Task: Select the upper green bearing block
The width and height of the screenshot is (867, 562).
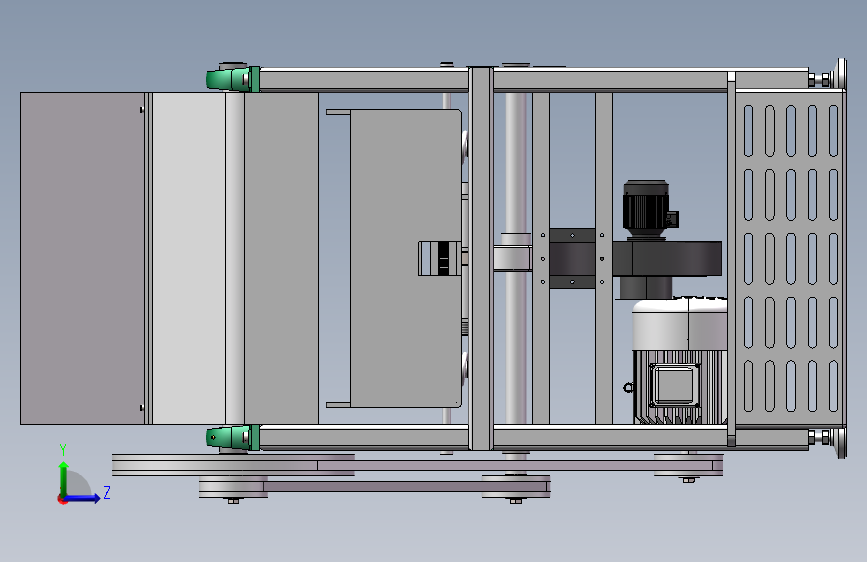Action: pyautogui.click(x=233, y=79)
